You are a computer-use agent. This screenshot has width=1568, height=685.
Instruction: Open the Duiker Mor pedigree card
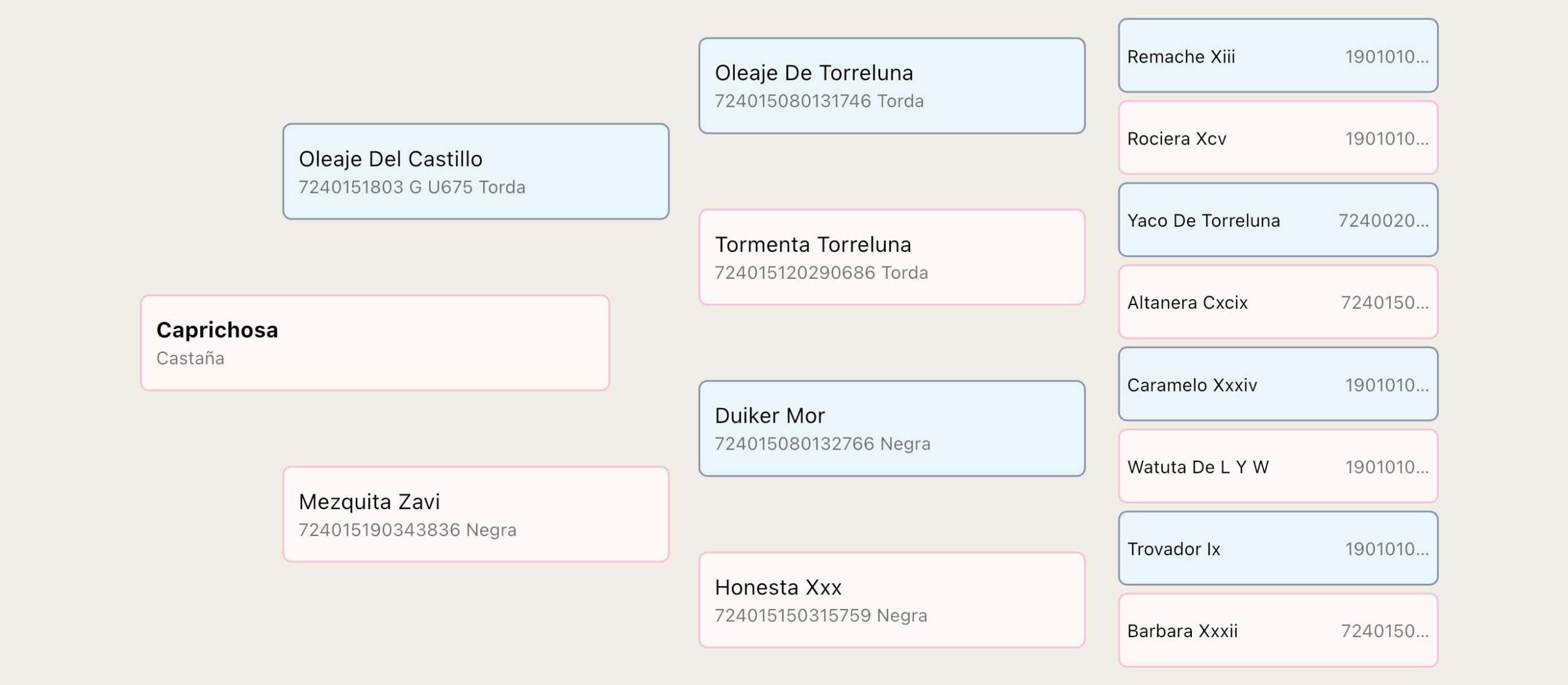[x=892, y=428]
